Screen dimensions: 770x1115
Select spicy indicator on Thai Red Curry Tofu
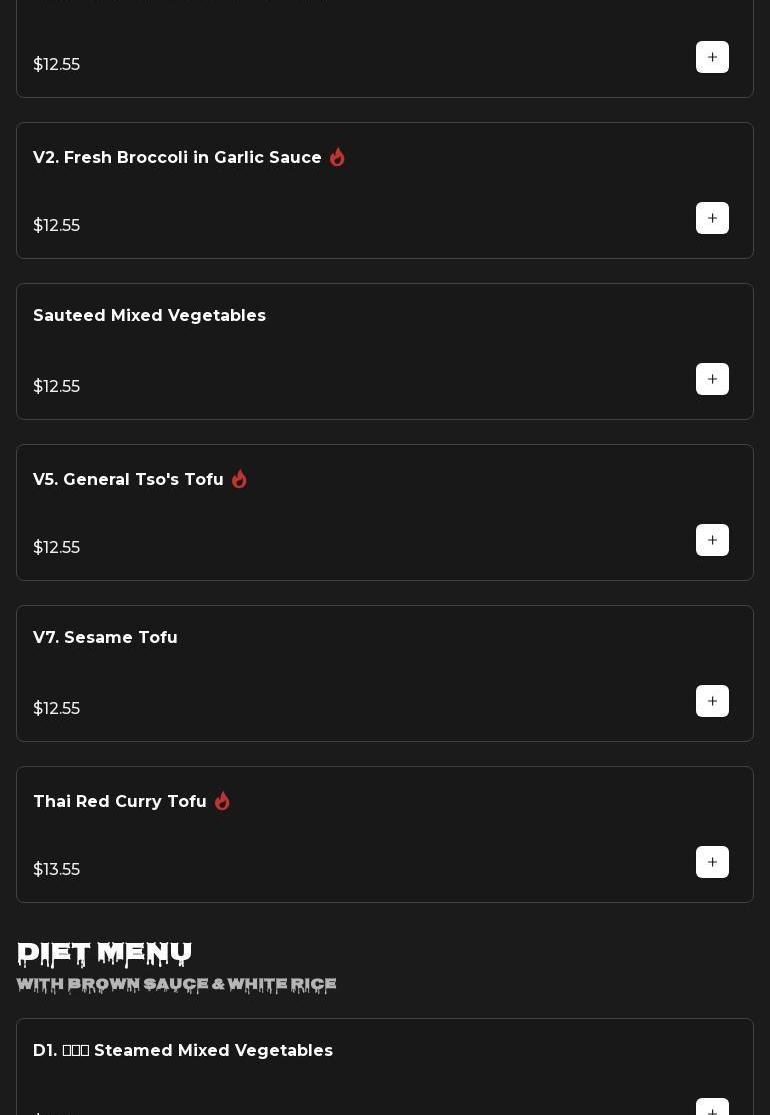coord(222,802)
